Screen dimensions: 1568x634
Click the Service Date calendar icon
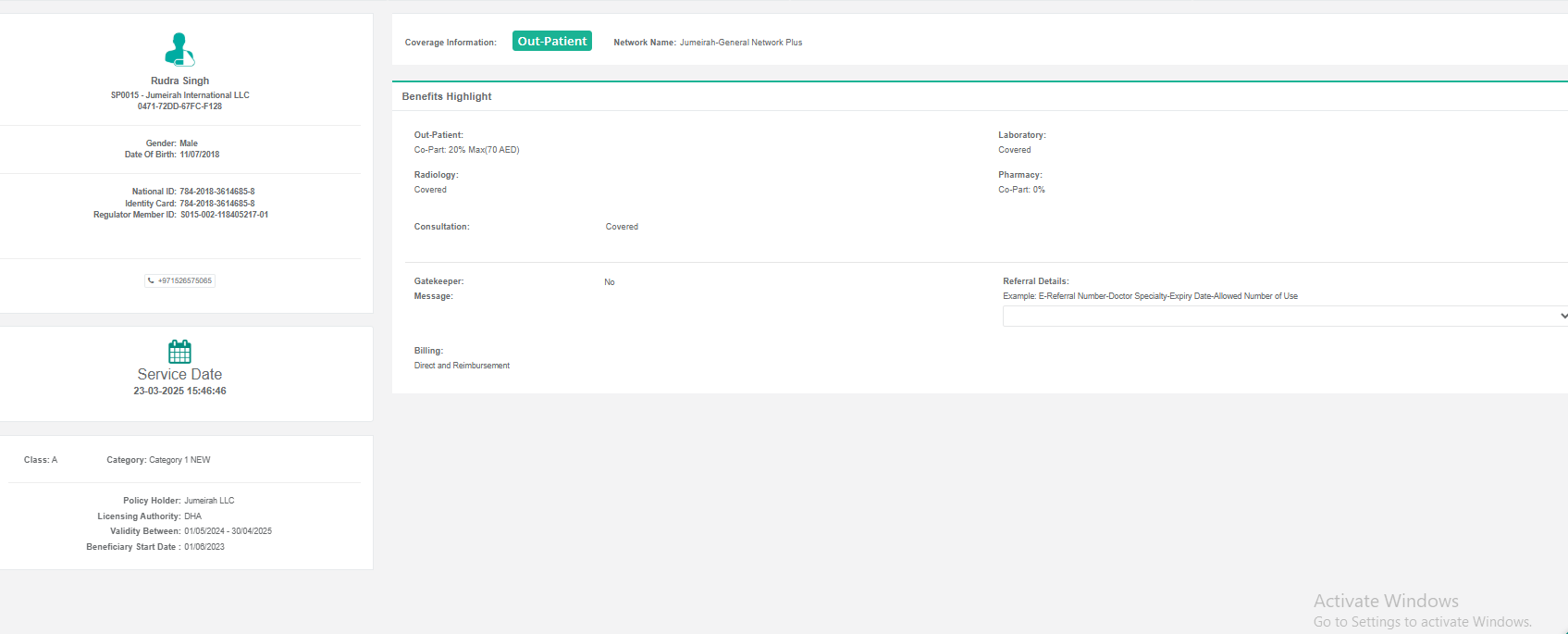[179, 352]
